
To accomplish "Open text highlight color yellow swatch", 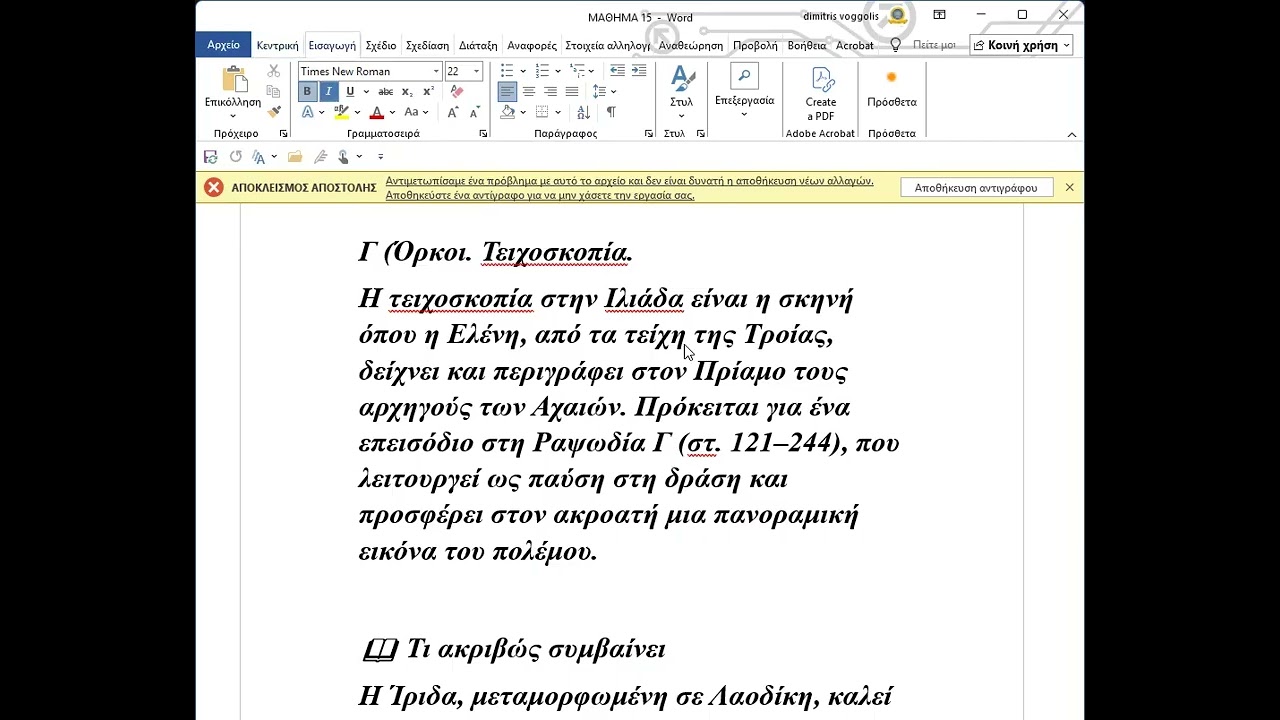I will click(x=342, y=112).
